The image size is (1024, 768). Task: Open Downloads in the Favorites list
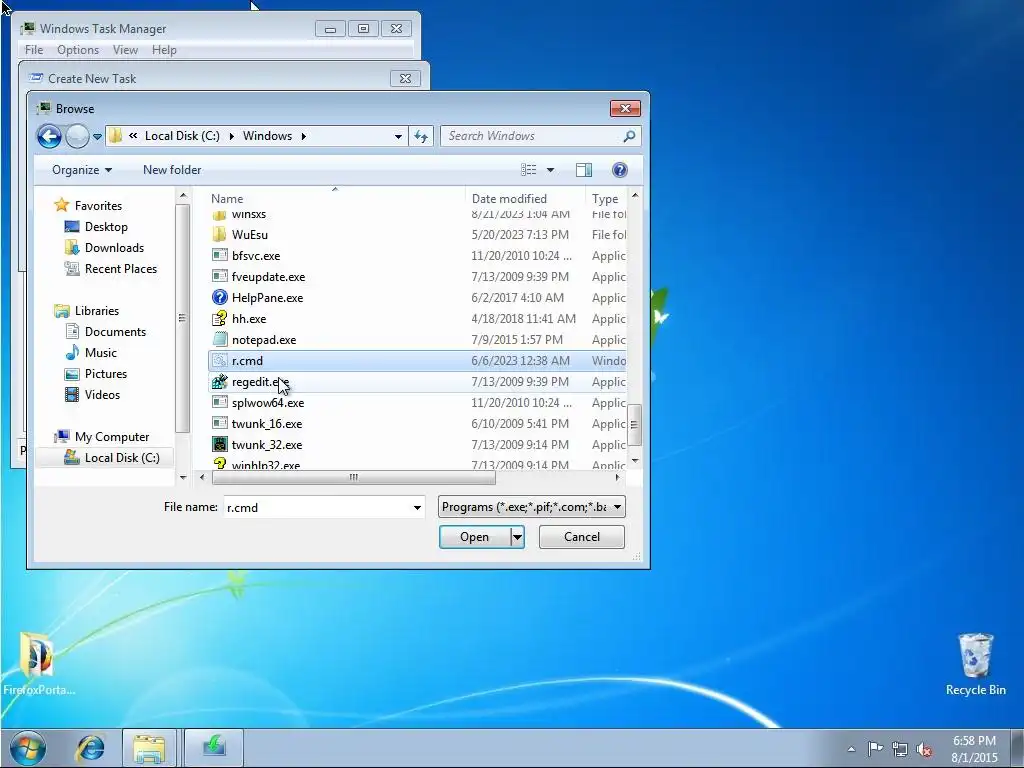tap(114, 248)
